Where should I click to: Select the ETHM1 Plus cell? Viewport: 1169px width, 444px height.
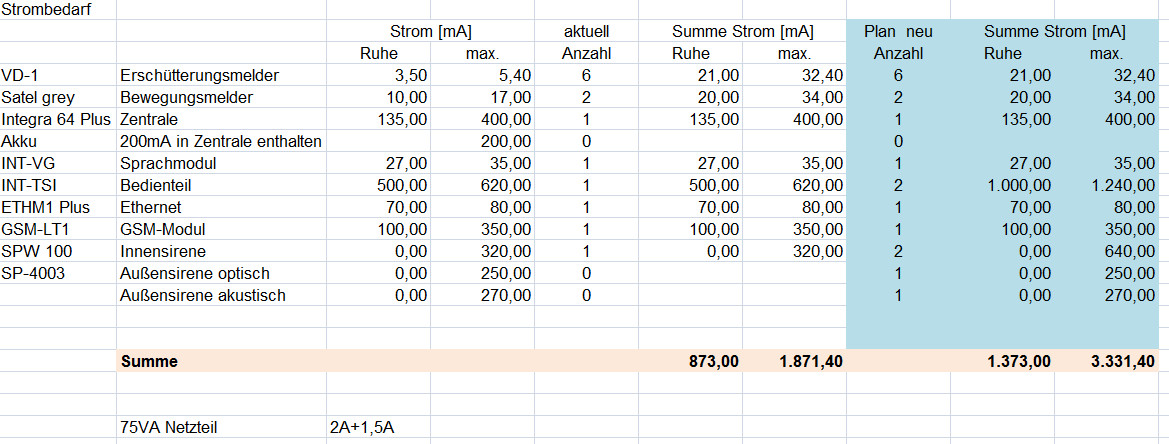[46, 207]
